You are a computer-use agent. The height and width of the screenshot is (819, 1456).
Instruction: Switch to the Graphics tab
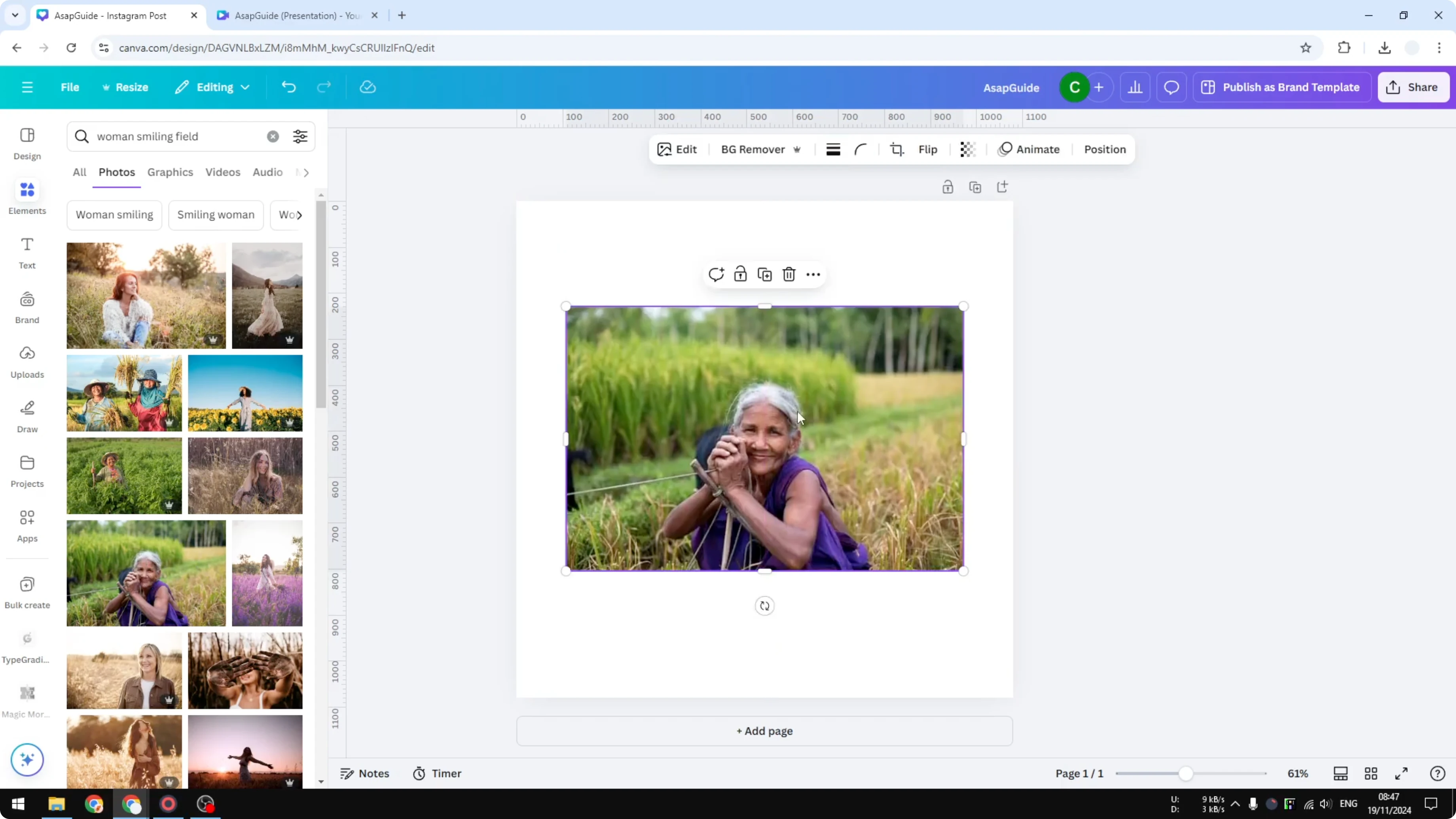tap(170, 172)
